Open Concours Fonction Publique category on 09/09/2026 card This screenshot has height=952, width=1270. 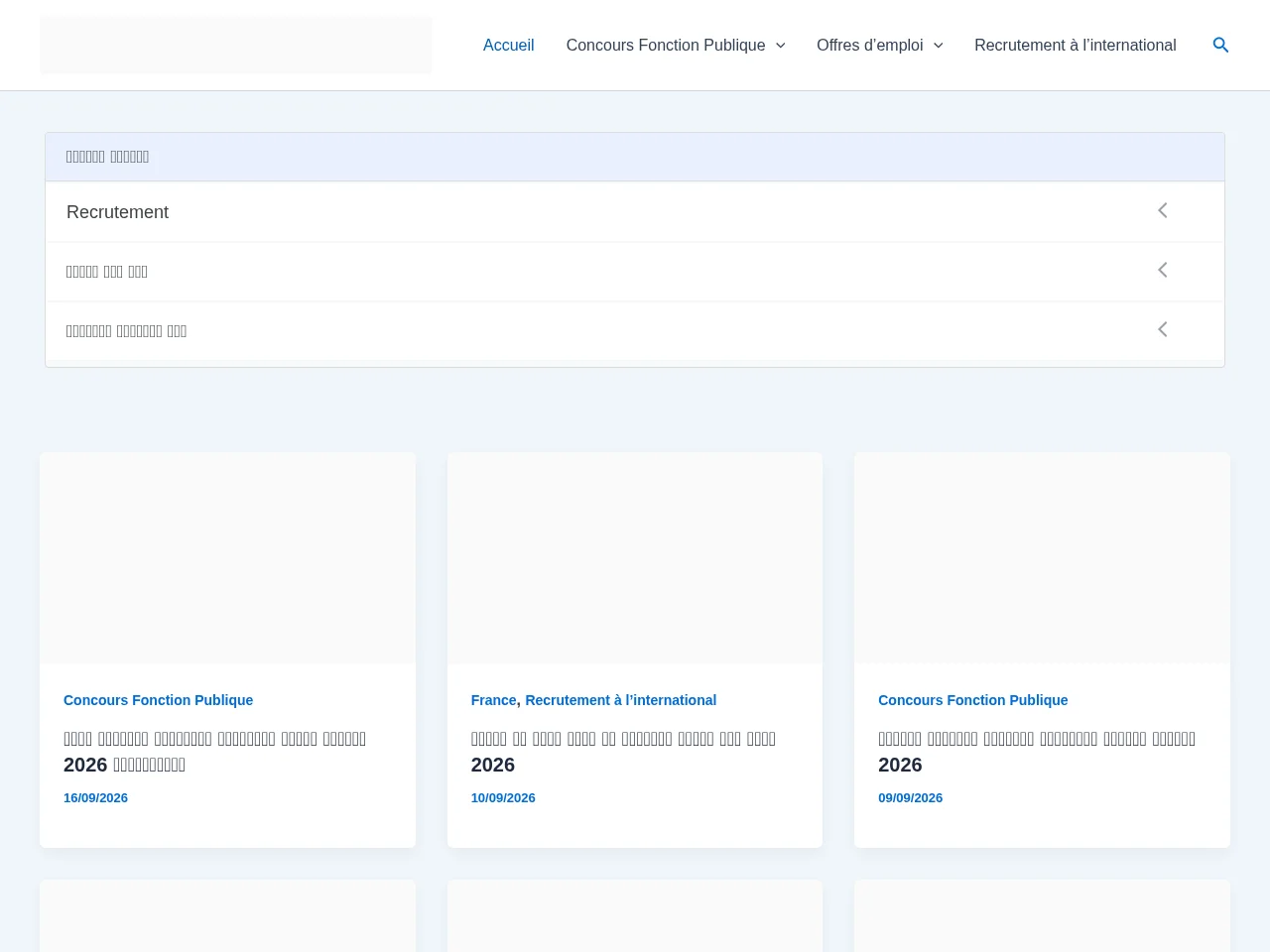[972, 700]
